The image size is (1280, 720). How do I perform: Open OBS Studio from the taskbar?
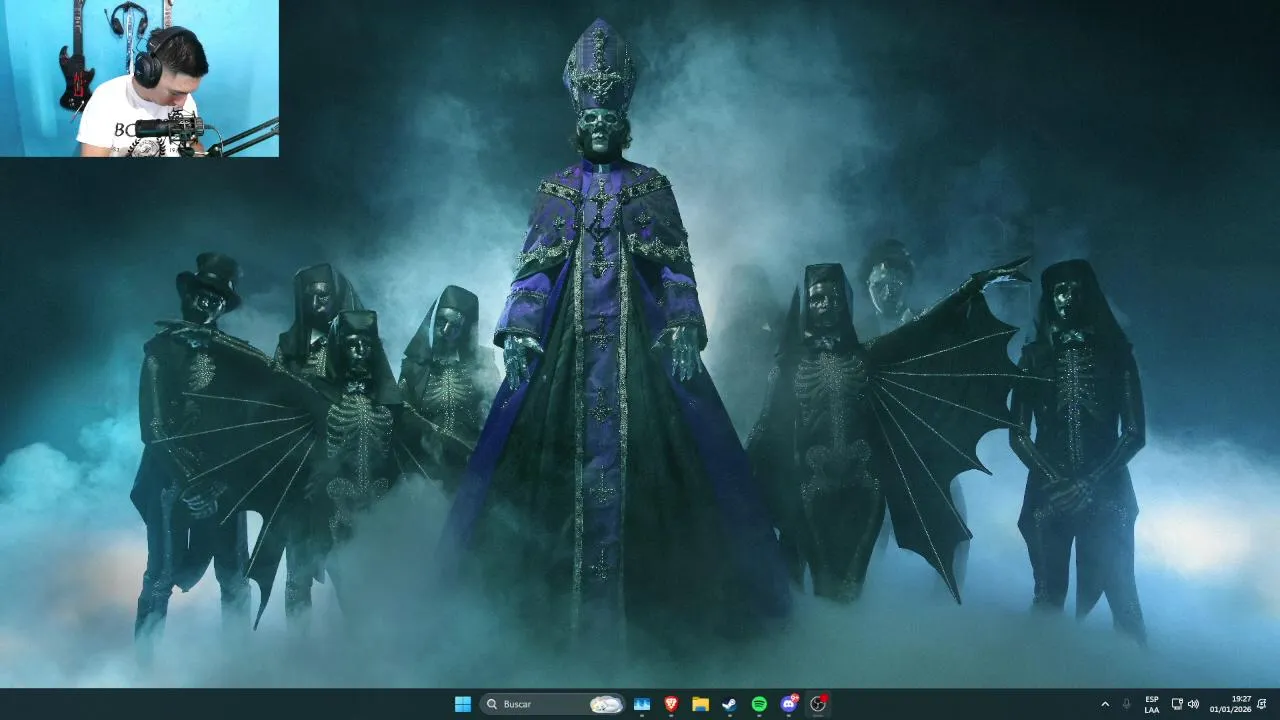(x=818, y=704)
